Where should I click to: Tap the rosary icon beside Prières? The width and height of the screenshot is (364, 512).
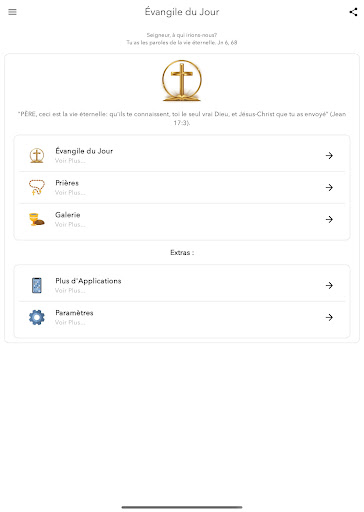pos(37,187)
